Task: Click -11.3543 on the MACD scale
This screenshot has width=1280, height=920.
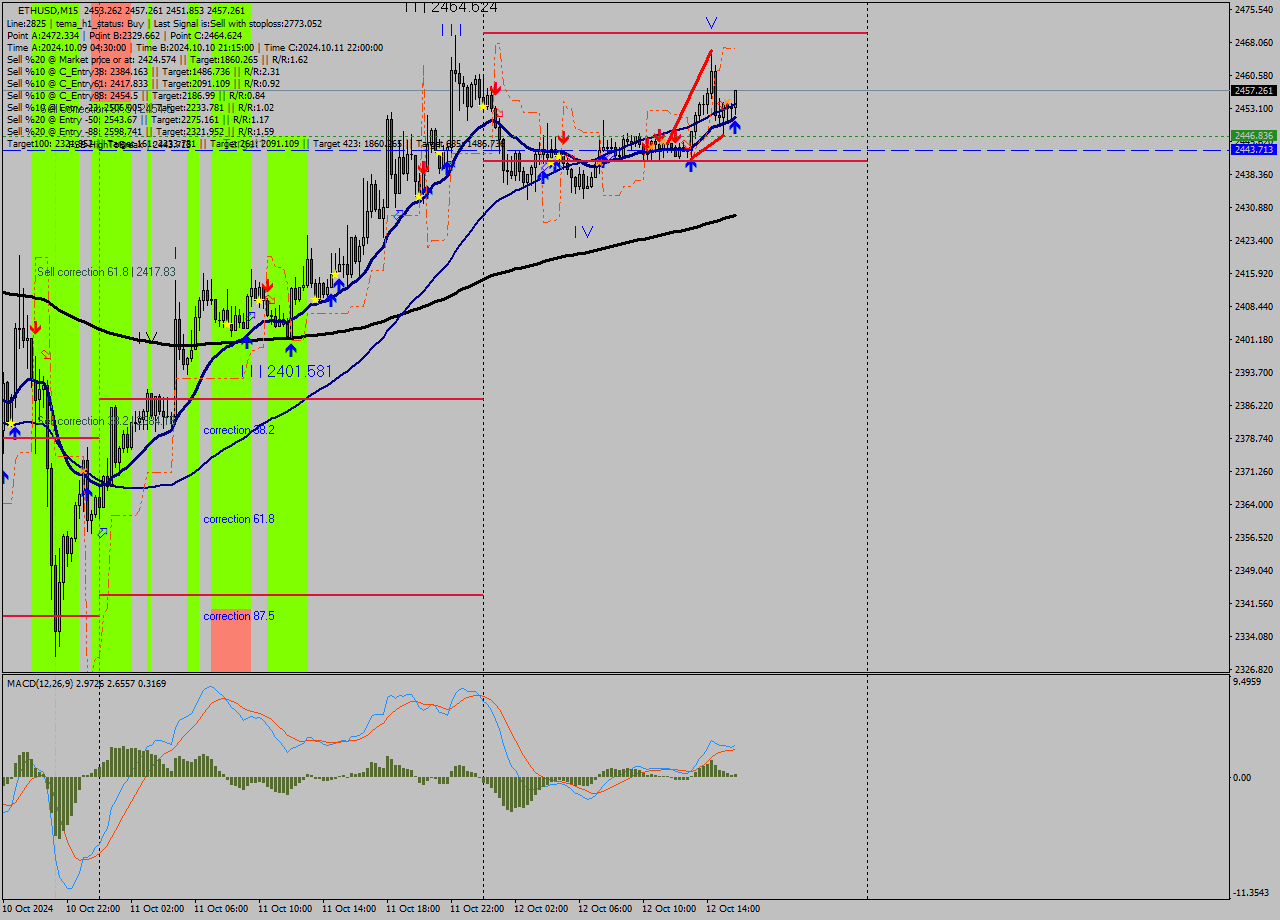Action: [1250, 893]
